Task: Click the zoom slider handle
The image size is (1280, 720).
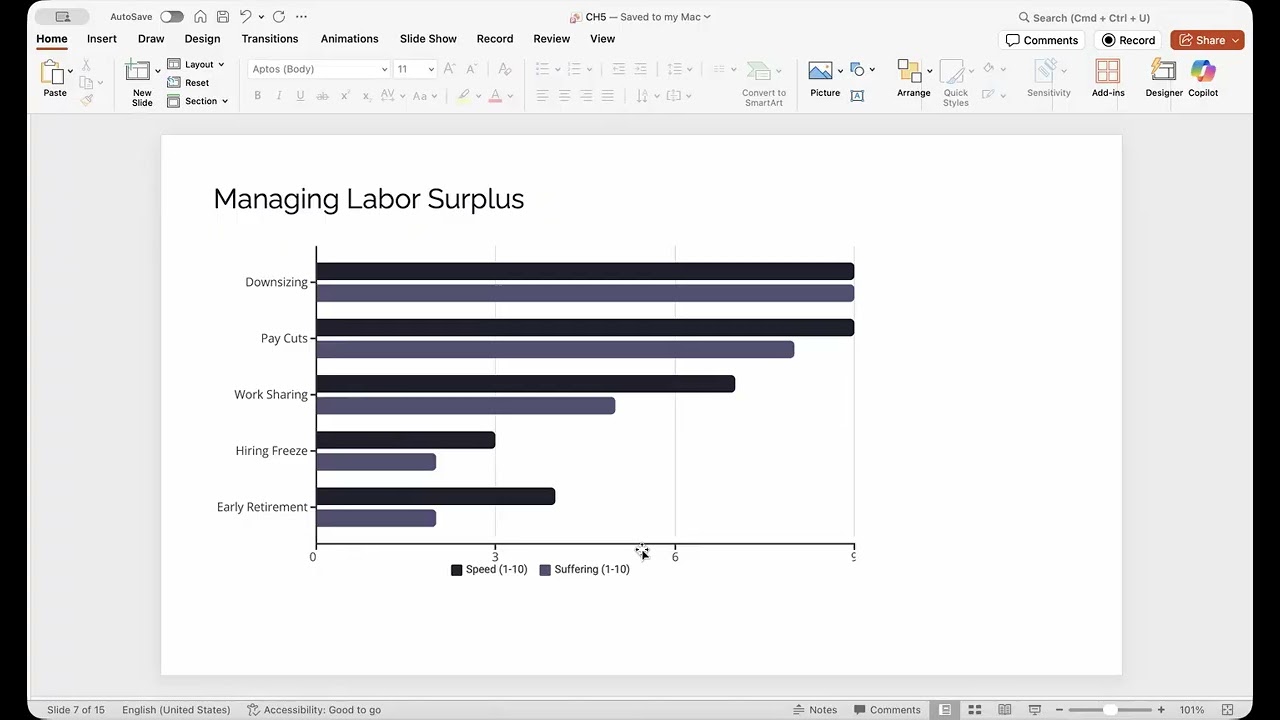Action: pos(1110,710)
